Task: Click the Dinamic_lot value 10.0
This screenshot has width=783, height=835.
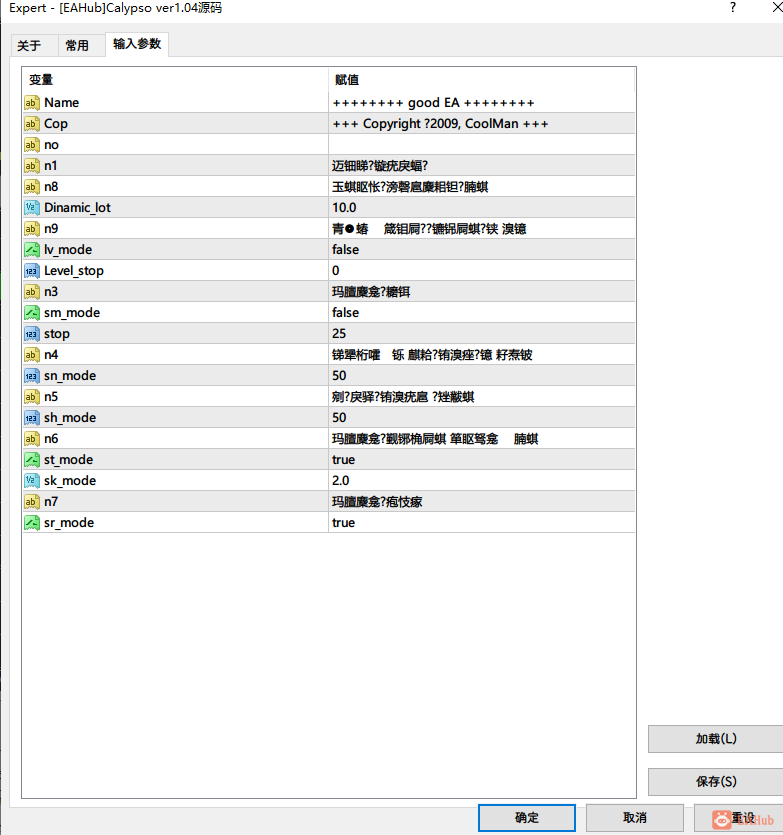Action: (x=344, y=208)
